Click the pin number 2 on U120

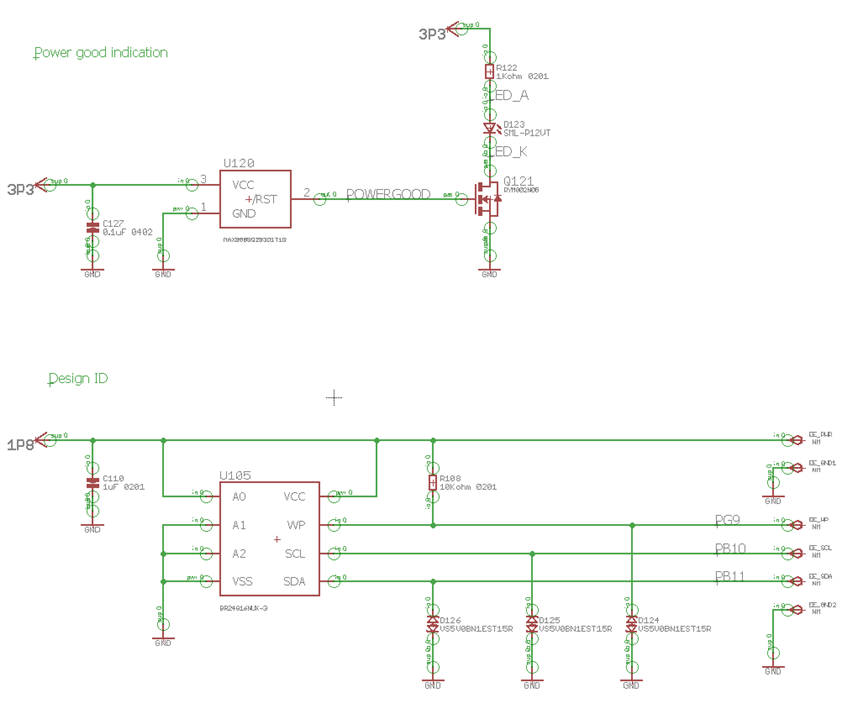[x=307, y=192]
